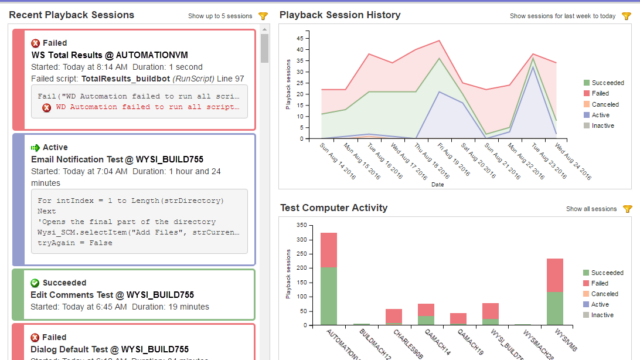Viewport: 640px width, 360px height.
Task: Click the Failed icon on Dialog Default Test
Action: 35,338
